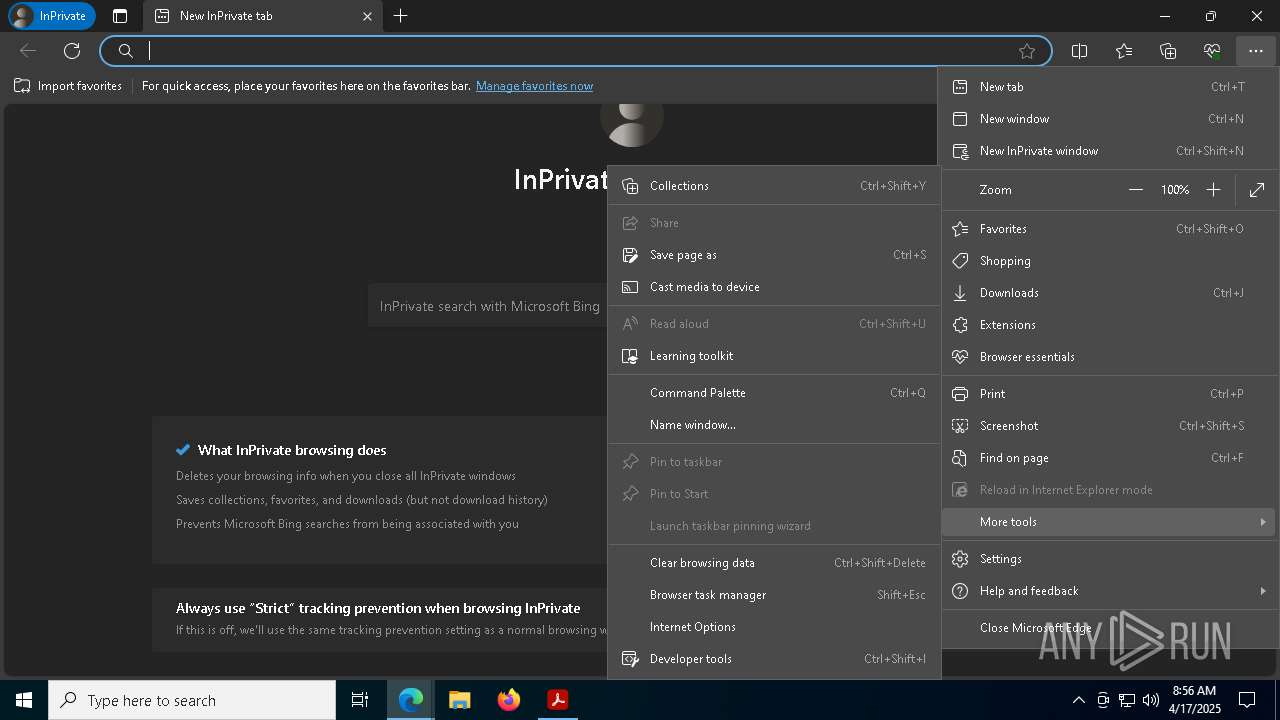Screen dimensions: 1280x720
Task: Open Developer tools entry
Action: (774, 659)
